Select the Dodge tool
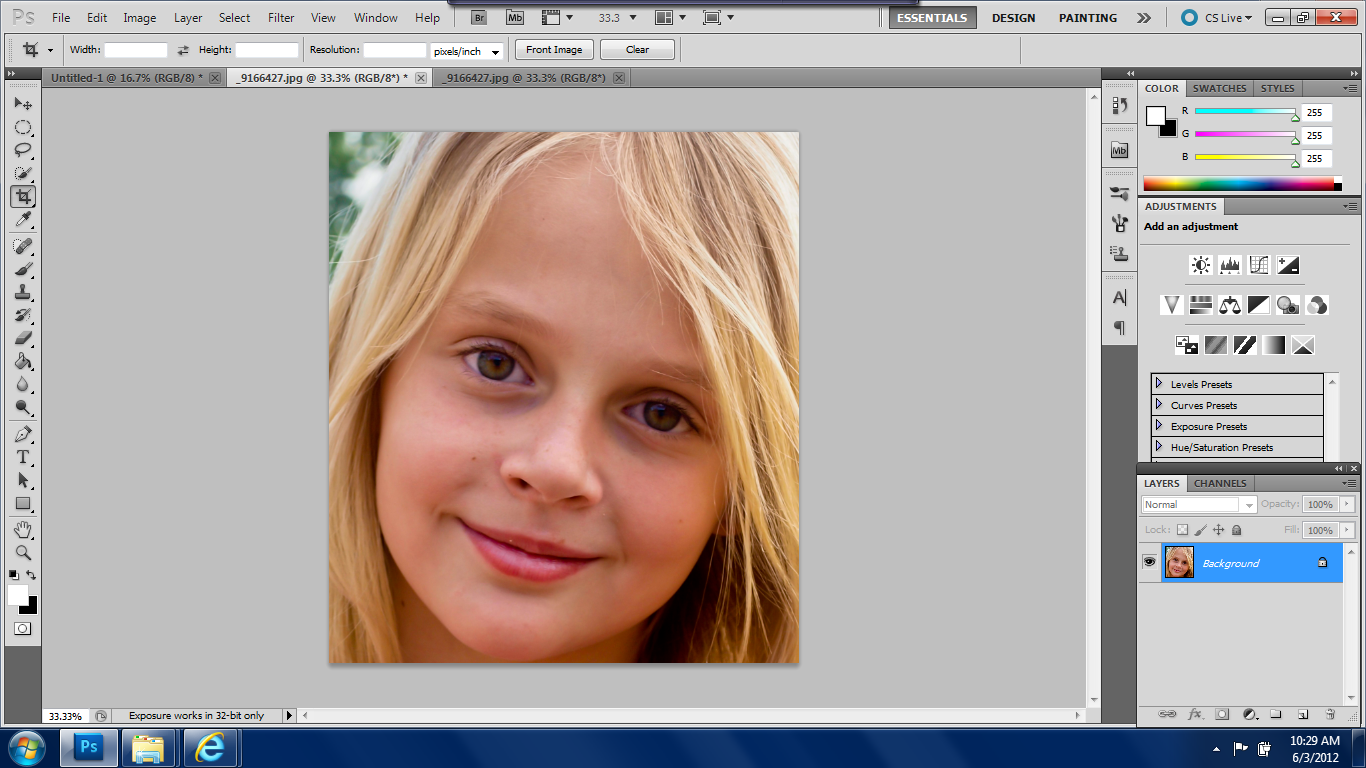This screenshot has height=768, width=1366. coord(23,407)
